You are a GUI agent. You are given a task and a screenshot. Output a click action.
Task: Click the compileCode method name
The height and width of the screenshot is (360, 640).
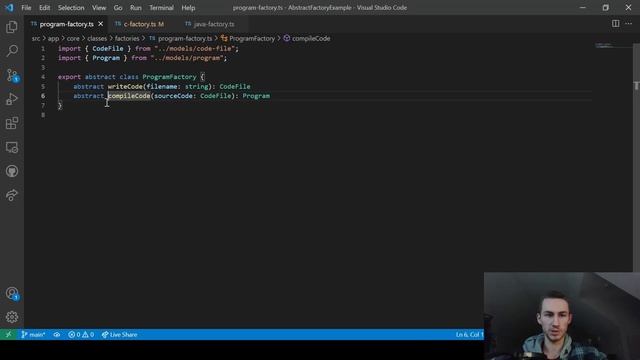[129, 96]
